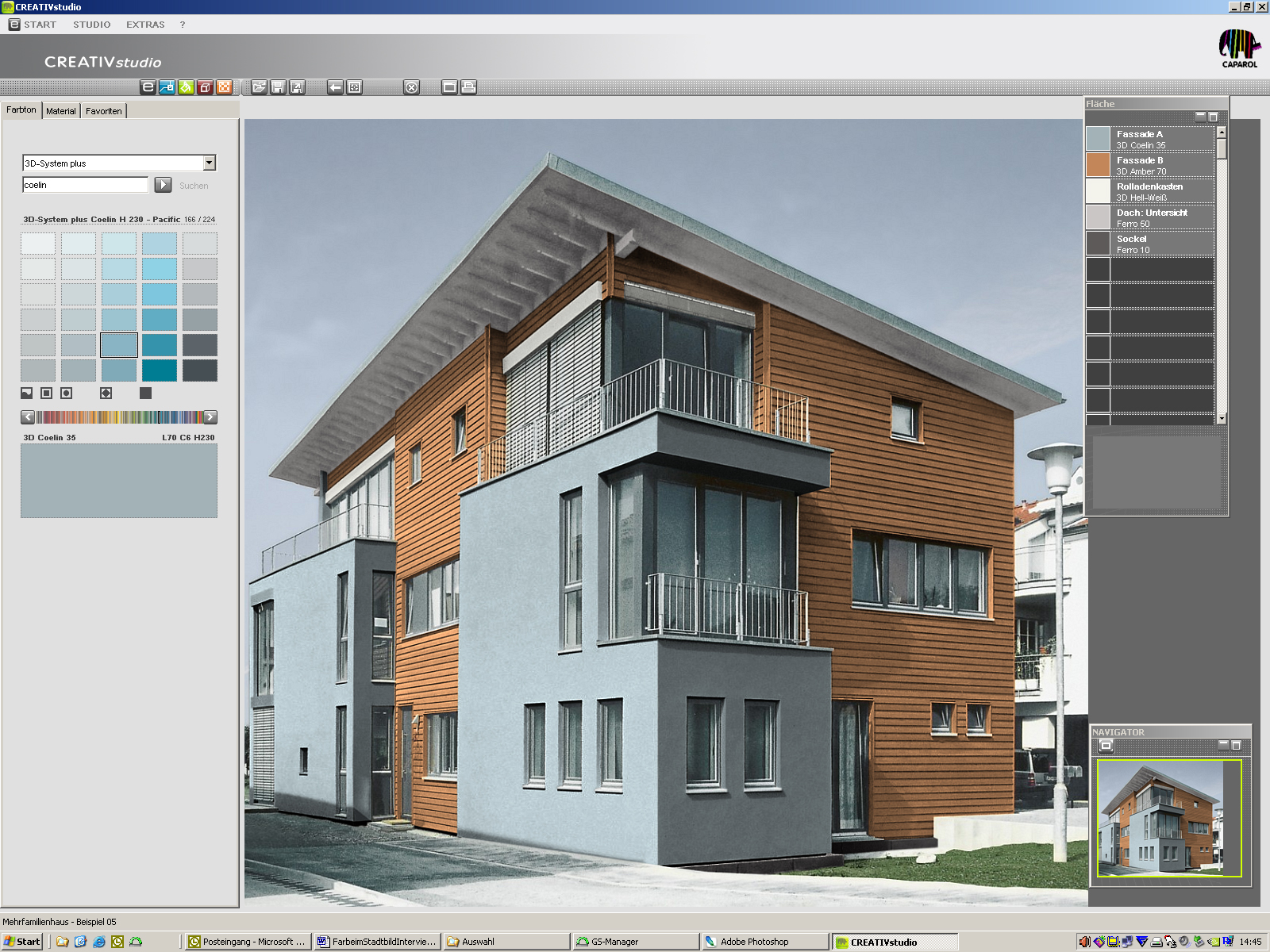This screenshot has height=952, width=1270.
Task: Switch to the Favoriten tab
Action: coord(104,111)
